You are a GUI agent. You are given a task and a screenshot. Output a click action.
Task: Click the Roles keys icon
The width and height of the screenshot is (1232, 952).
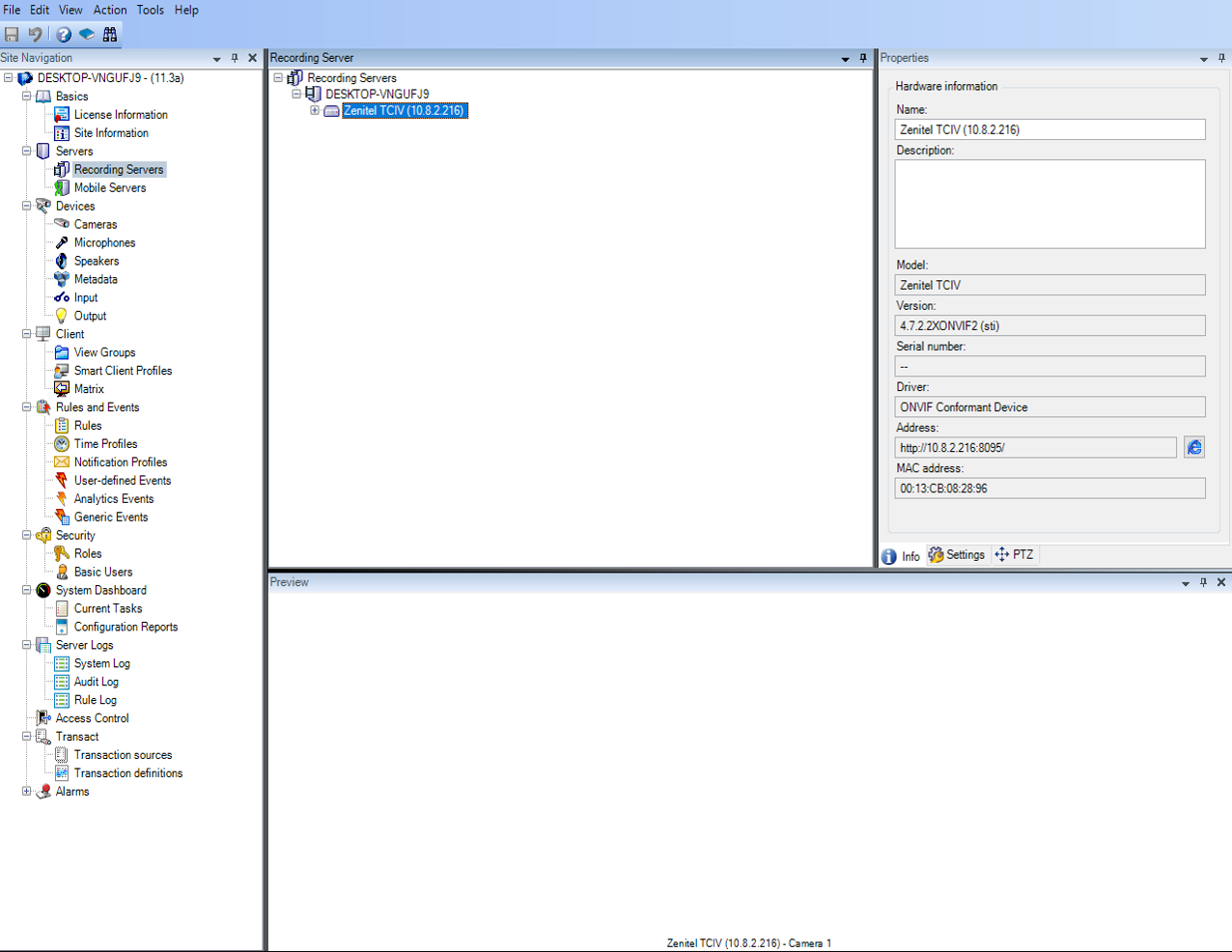62,554
